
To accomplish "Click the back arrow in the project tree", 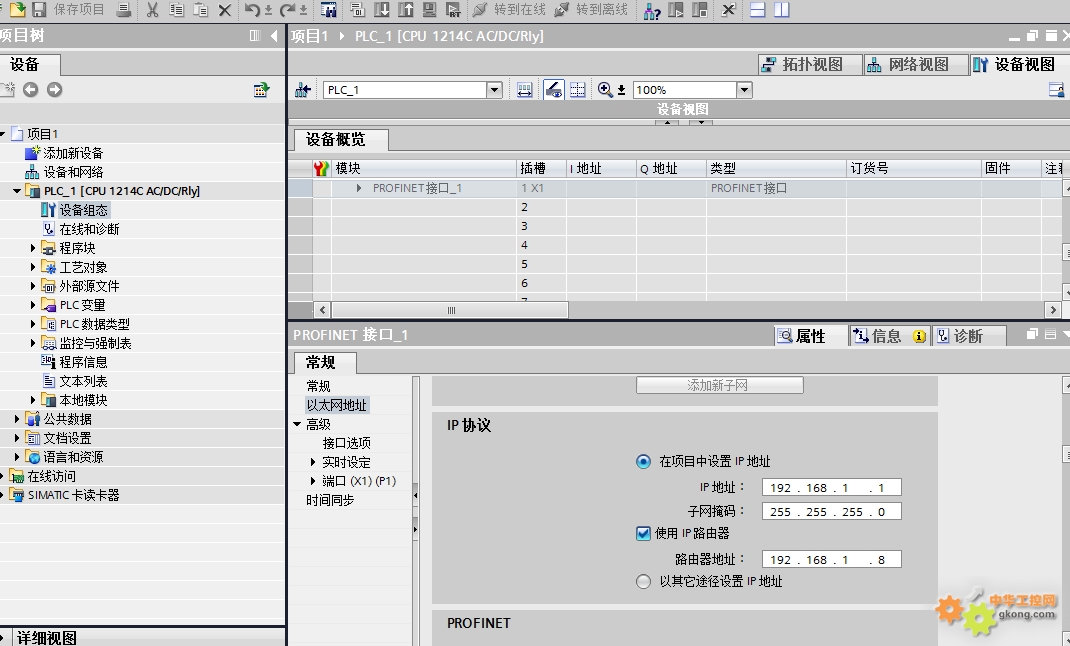I will pos(31,89).
